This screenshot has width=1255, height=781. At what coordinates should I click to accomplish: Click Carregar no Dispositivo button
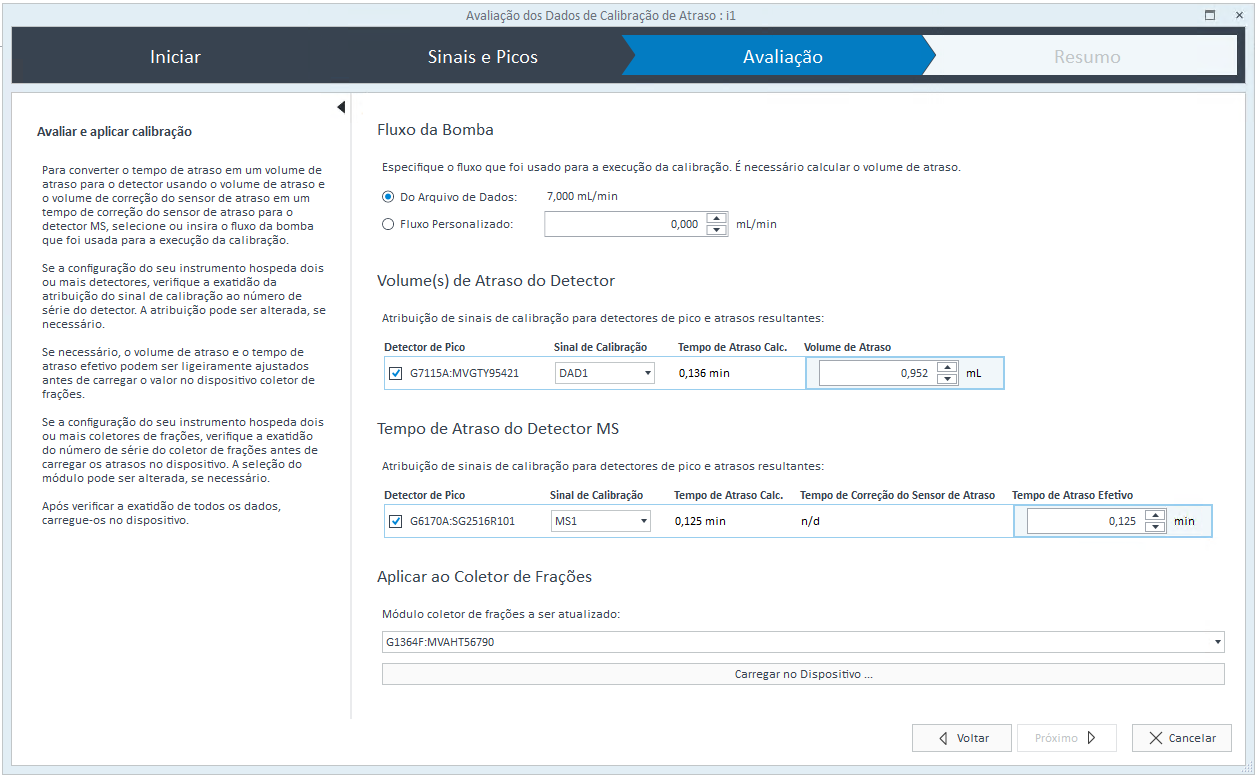coord(803,674)
